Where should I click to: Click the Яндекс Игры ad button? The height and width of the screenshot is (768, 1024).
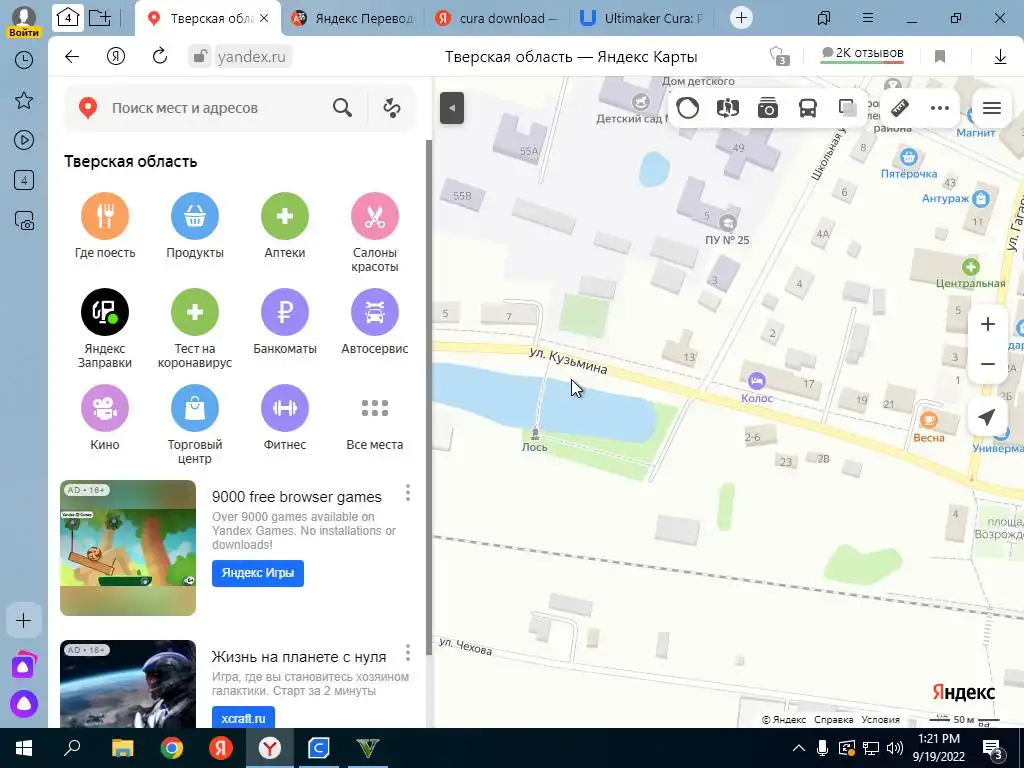(258, 573)
